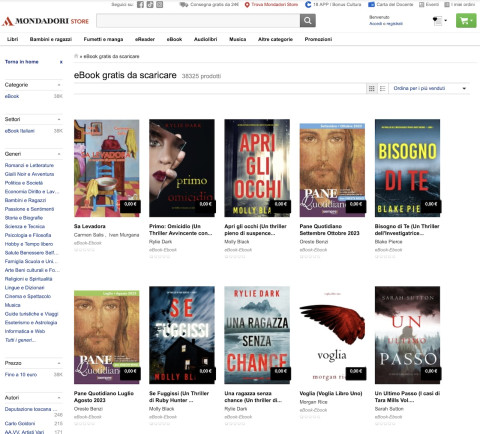The height and width of the screenshot is (434, 480).
Task: Switch to list view of products
Action: coord(383,88)
